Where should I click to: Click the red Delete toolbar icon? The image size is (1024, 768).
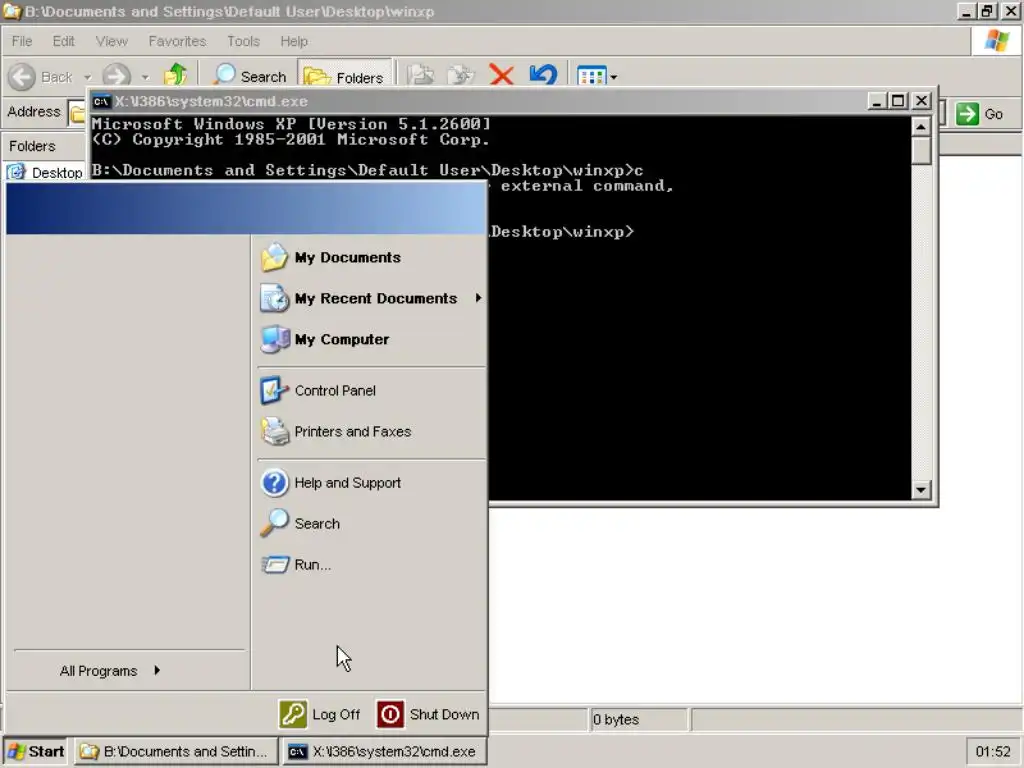[x=502, y=75]
